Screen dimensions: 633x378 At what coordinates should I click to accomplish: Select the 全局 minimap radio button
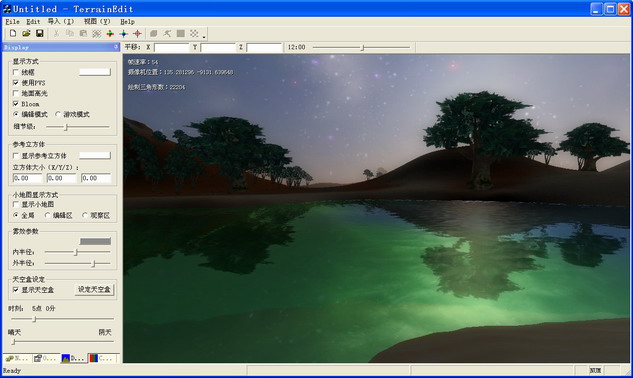pyautogui.click(x=16, y=215)
